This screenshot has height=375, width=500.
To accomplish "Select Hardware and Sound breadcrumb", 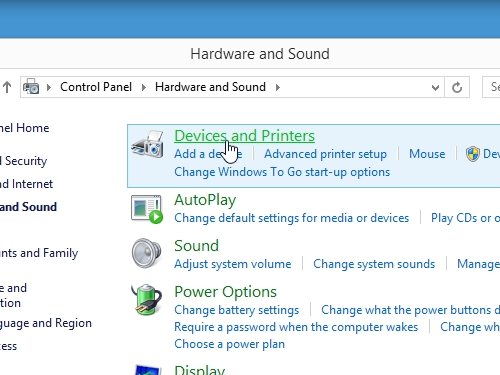I will [210, 87].
